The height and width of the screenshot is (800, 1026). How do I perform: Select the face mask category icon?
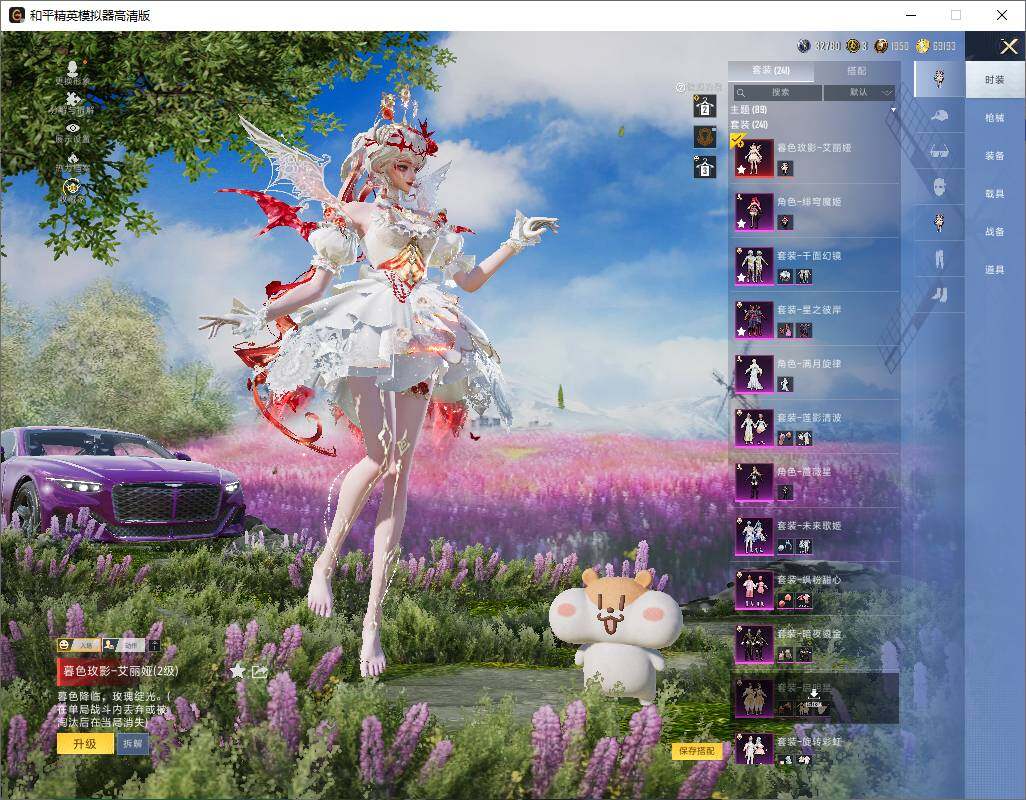[939, 187]
